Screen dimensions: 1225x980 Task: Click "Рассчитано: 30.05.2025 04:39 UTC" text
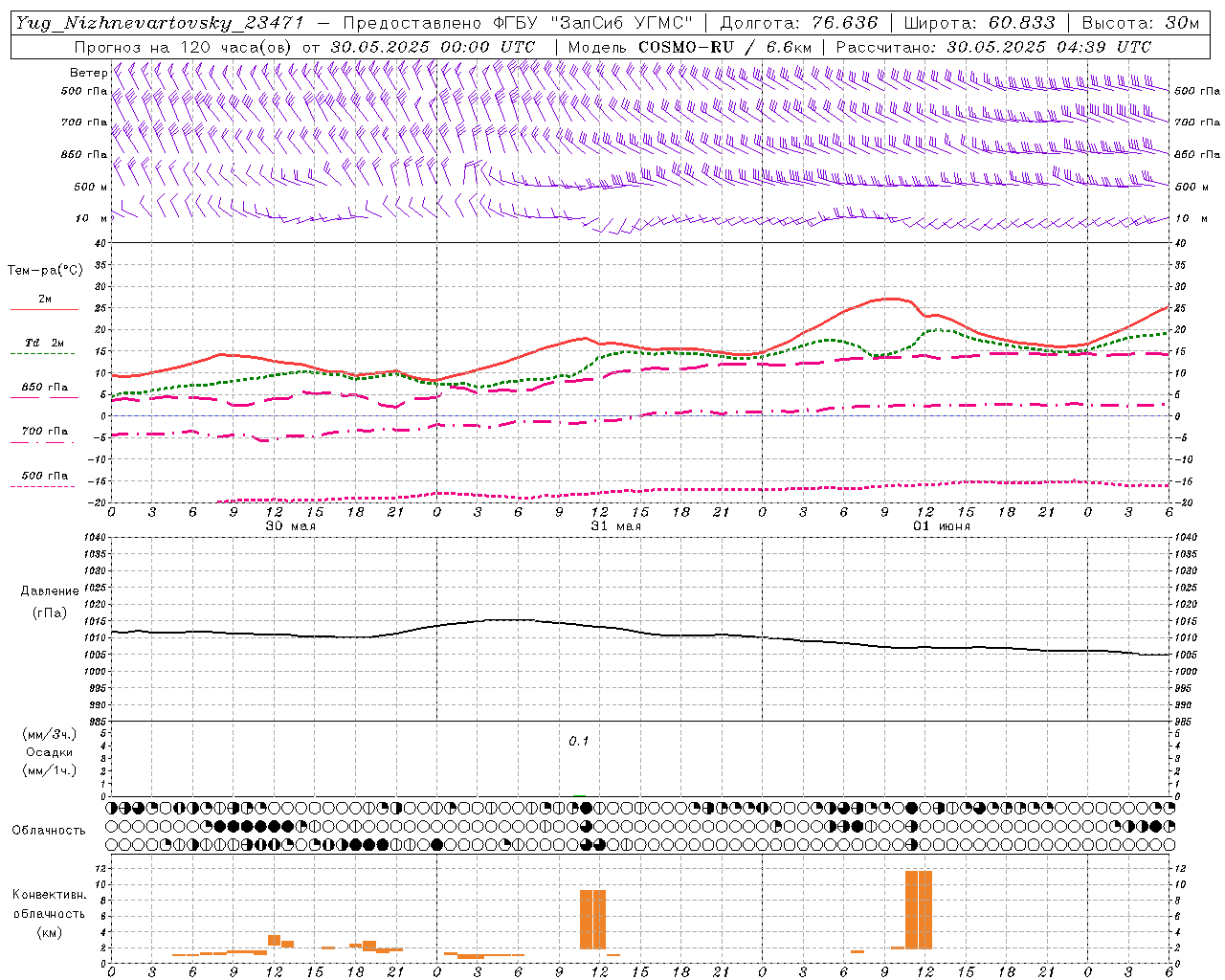(993, 47)
